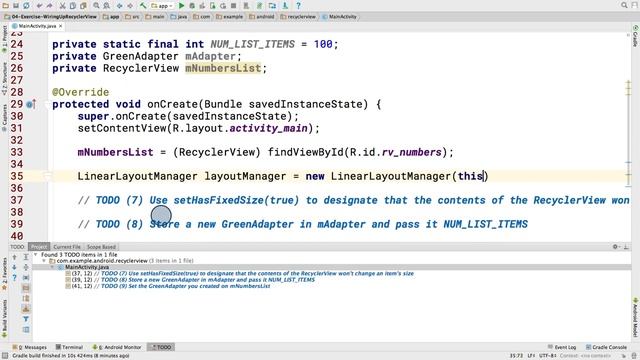Viewport: 640px width, 360px height.
Task: Open the Structure tool window side tab
Action: (4, 78)
